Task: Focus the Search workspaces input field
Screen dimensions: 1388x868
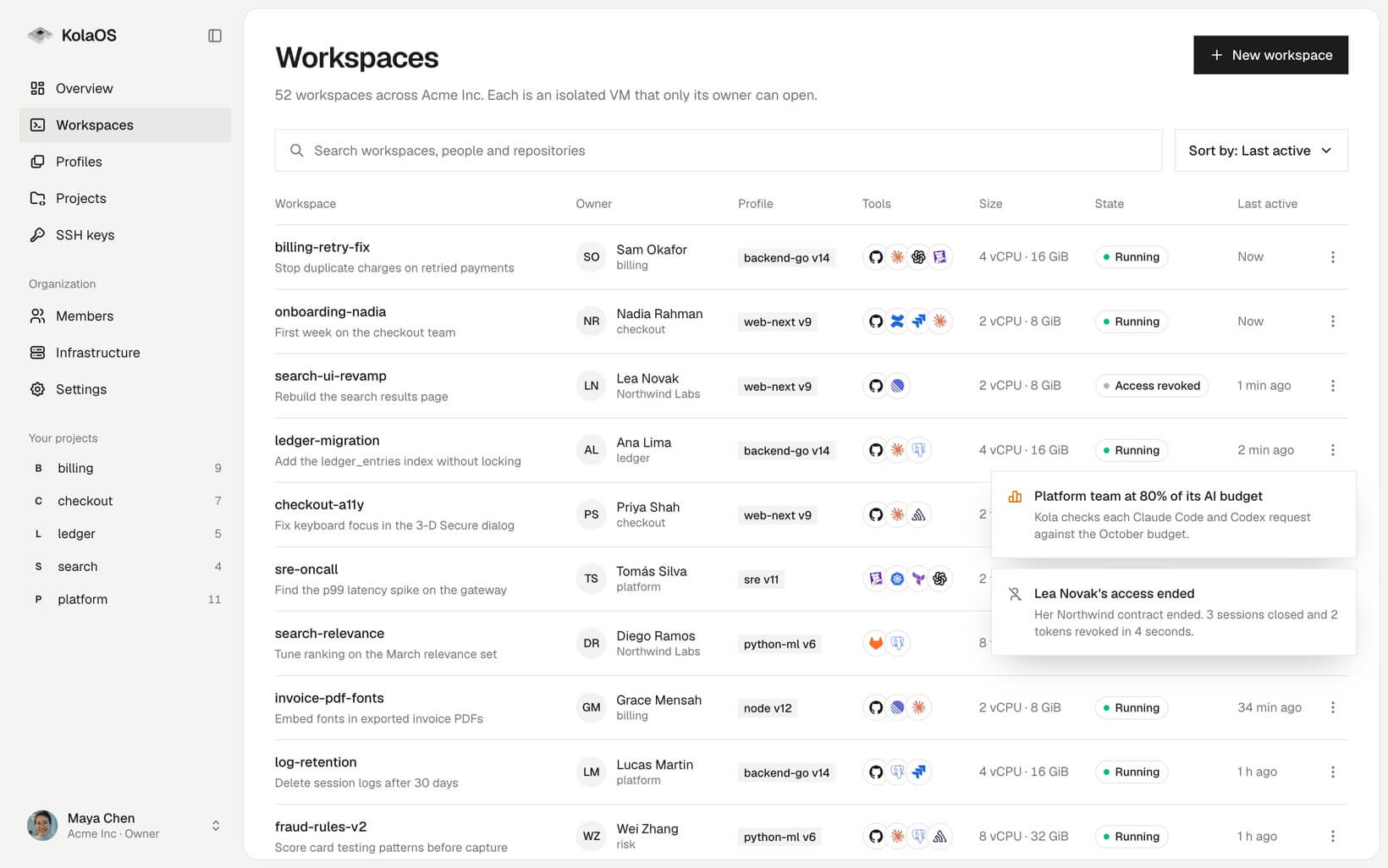Action: point(718,151)
